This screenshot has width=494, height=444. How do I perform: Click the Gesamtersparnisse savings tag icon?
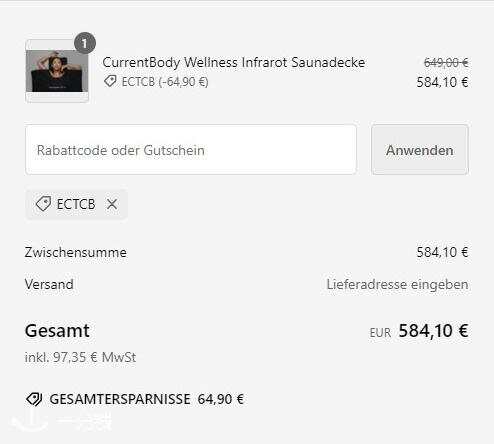pyautogui.click(x=34, y=399)
